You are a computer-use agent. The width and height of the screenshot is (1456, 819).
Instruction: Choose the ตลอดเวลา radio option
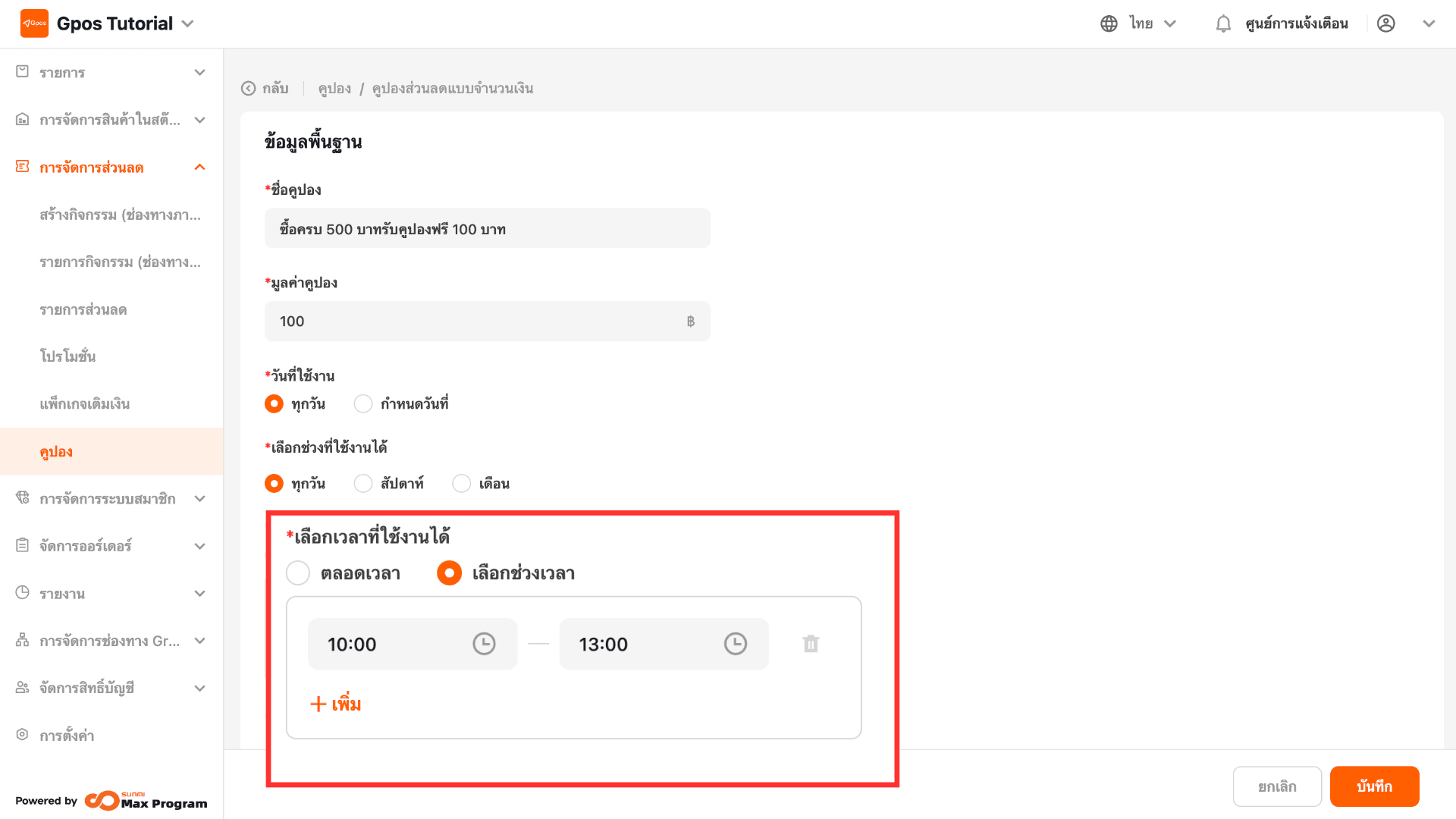point(298,573)
